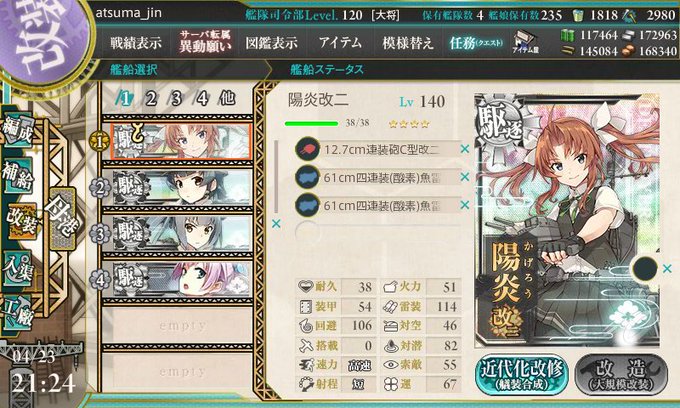Click the 12.7cm連装砲C型改二 equipment slot
The image size is (680, 408).
pyautogui.click(x=378, y=149)
